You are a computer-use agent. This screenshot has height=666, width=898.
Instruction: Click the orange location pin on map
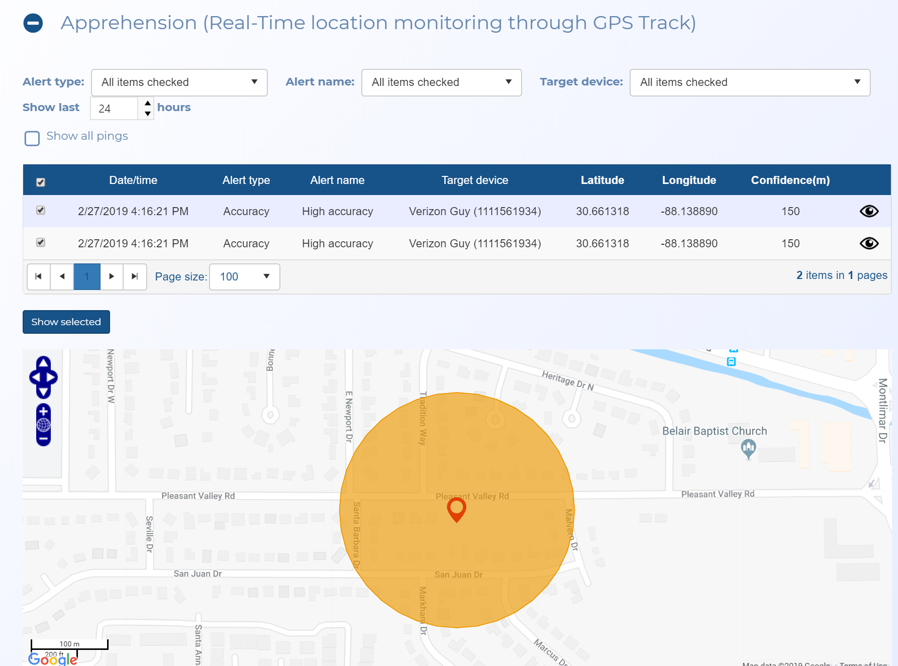[x=456, y=508]
